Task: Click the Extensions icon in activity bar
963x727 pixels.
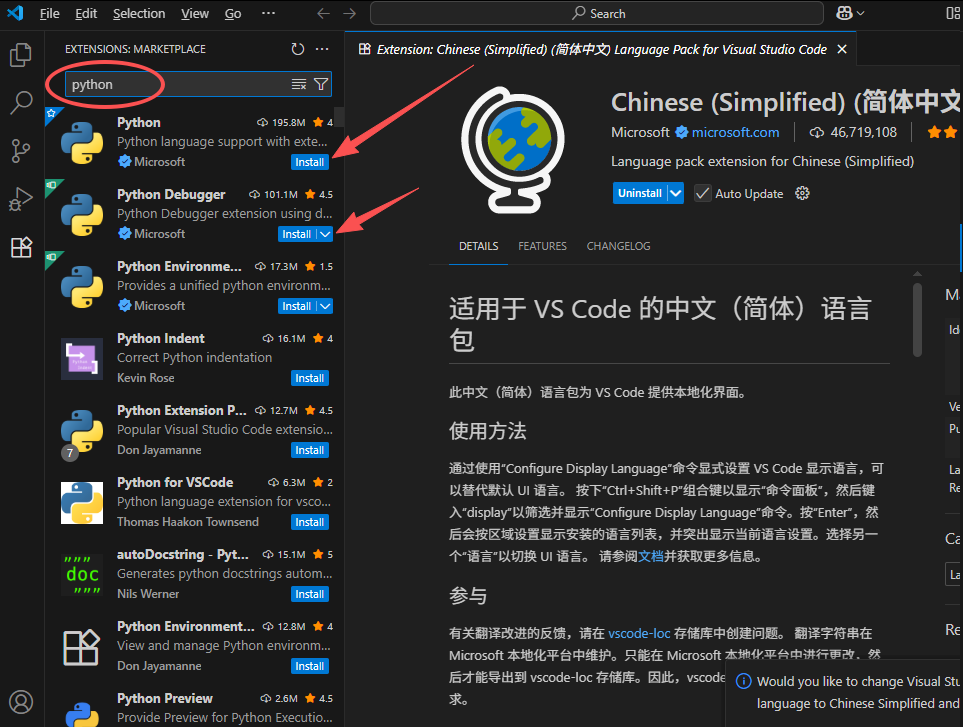Action: (x=21, y=248)
